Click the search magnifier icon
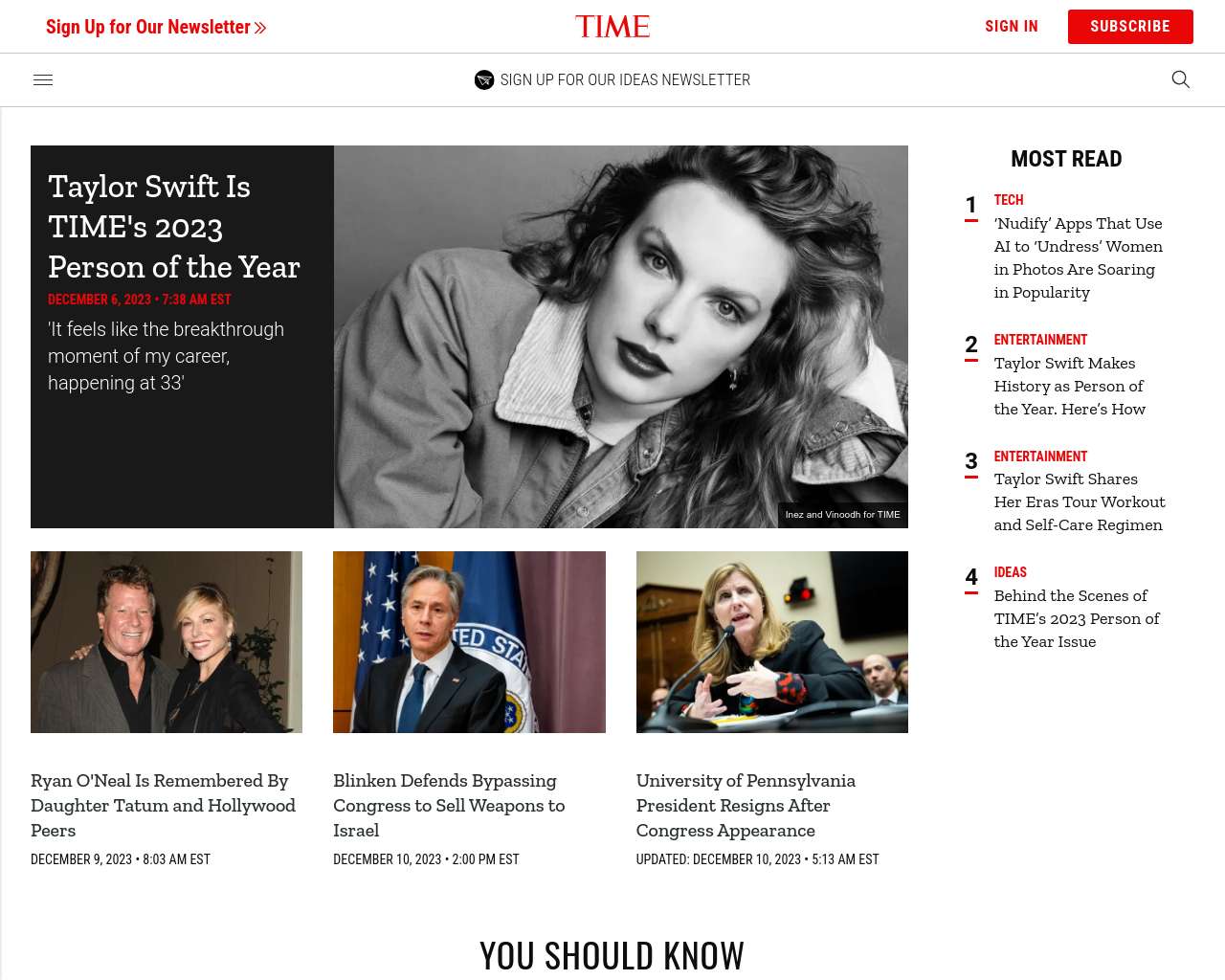Screen dimensions: 1225x980 click(1180, 79)
